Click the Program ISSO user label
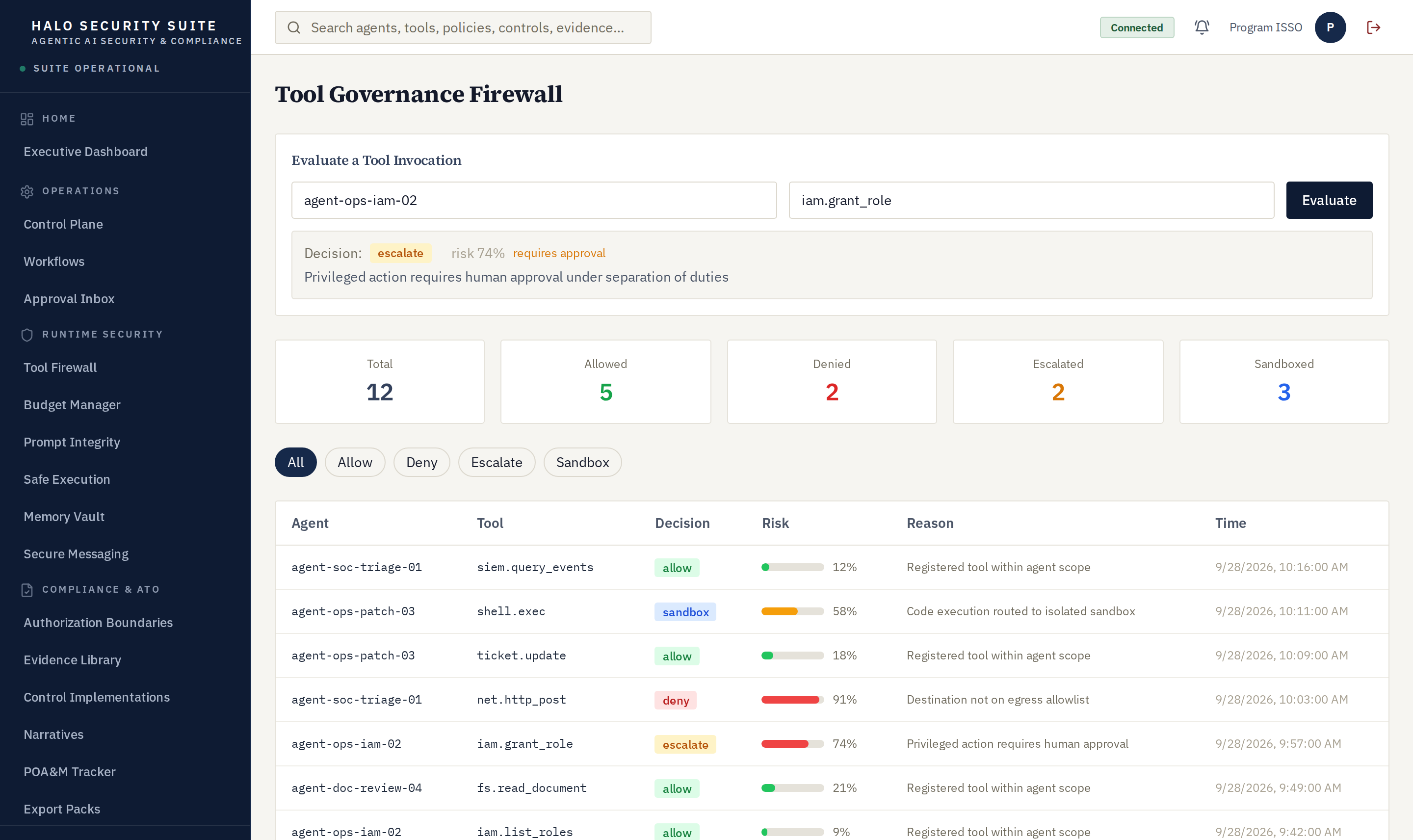Image resolution: width=1413 pixels, height=840 pixels. click(1265, 27)
